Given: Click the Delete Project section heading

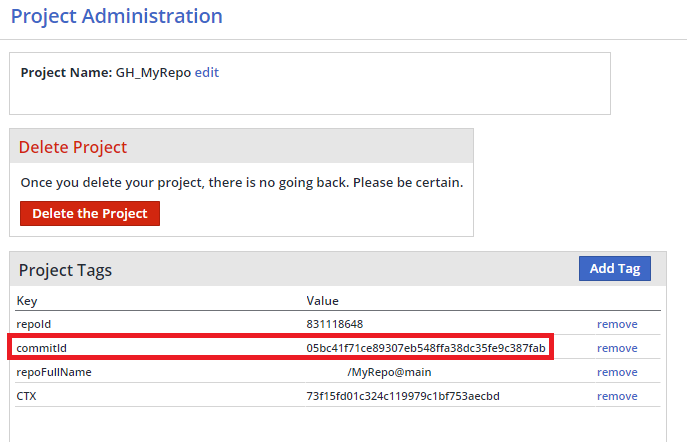Looking at the screenshot, I should coord(73,147).
